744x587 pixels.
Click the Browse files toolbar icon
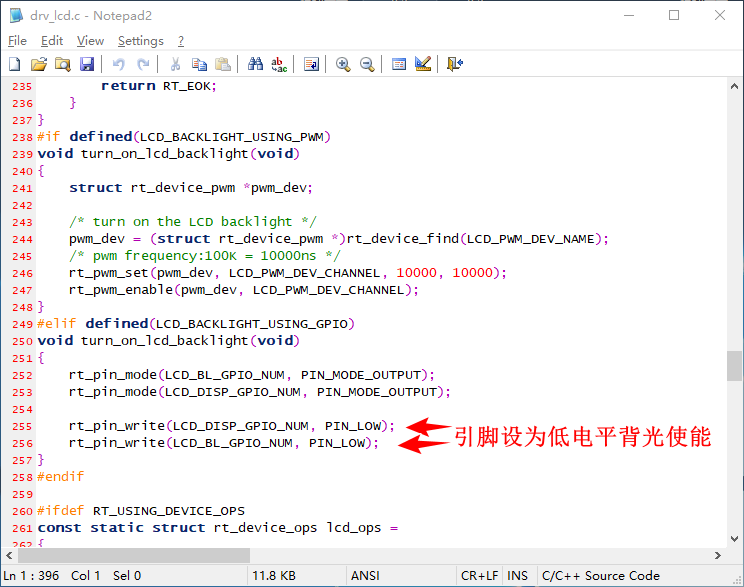(x=62, y=64)
